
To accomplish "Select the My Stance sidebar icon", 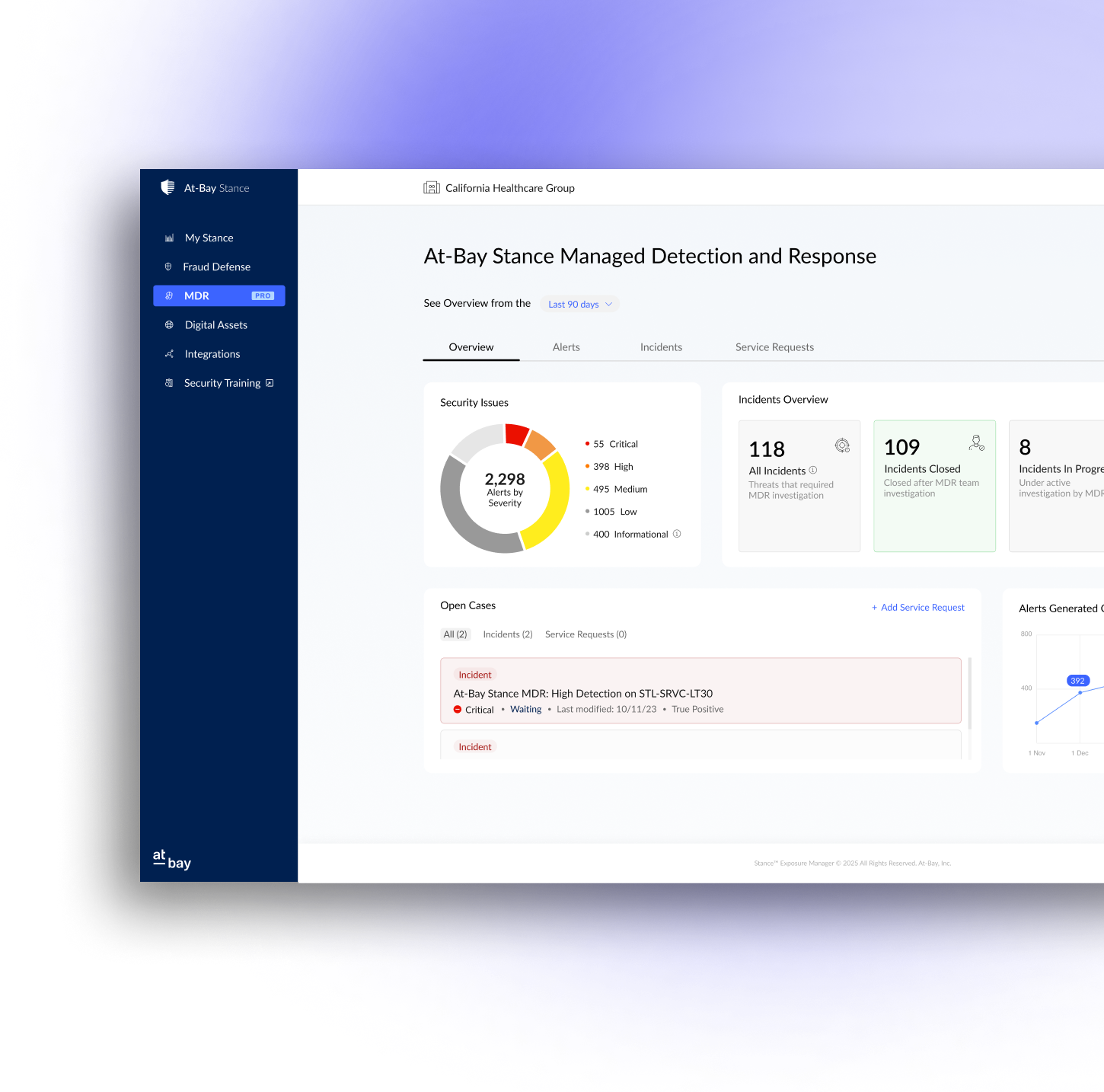I will pyautogui.click(x=169, y=238).
